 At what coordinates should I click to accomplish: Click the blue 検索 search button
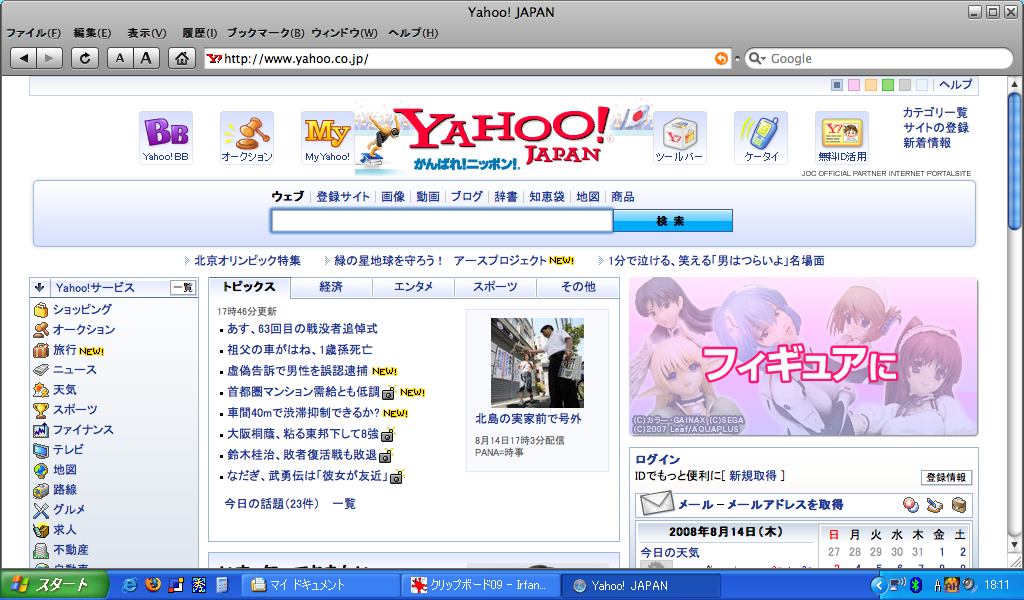[x=673, y=221]
